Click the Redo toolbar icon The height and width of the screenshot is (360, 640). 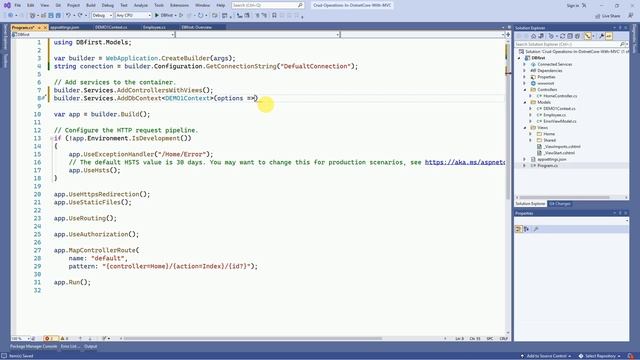click(x=80, y=16)
